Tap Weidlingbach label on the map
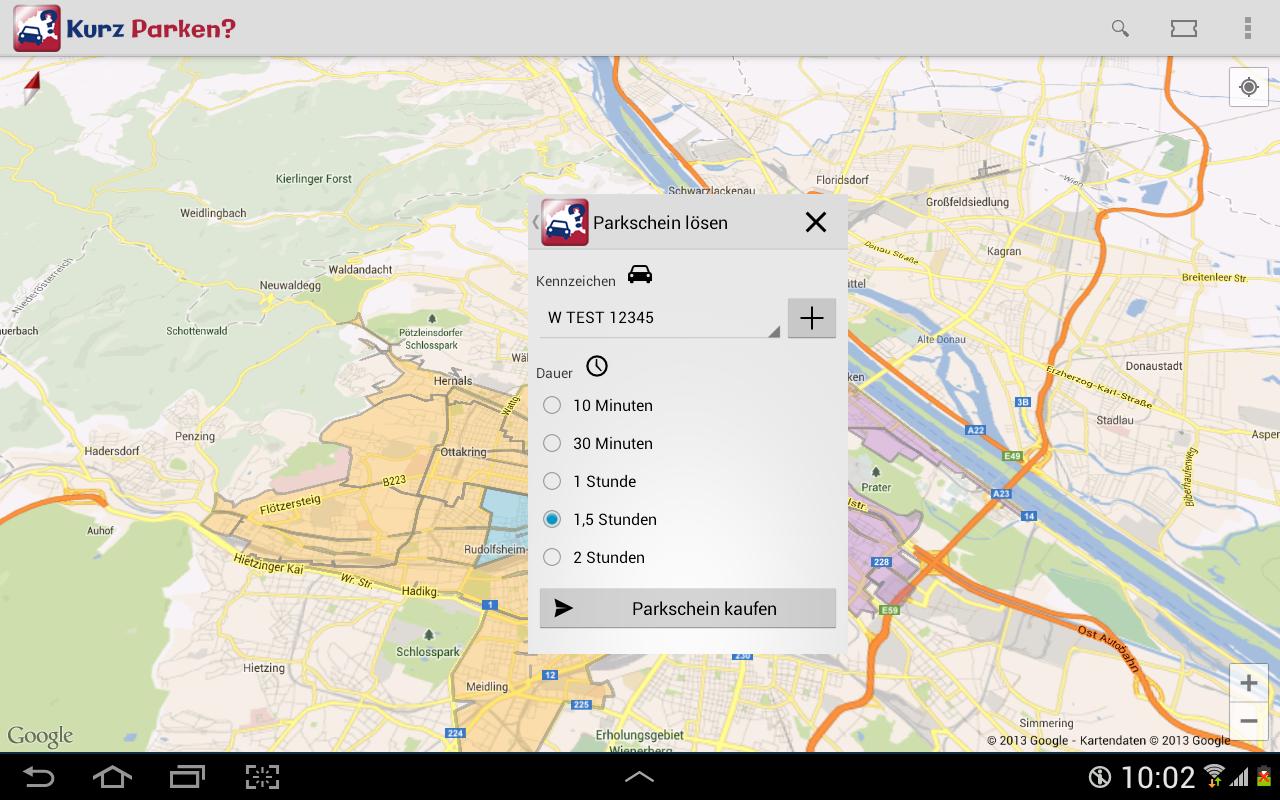This screenshot has height=800, width=1280. pos(213,213)
